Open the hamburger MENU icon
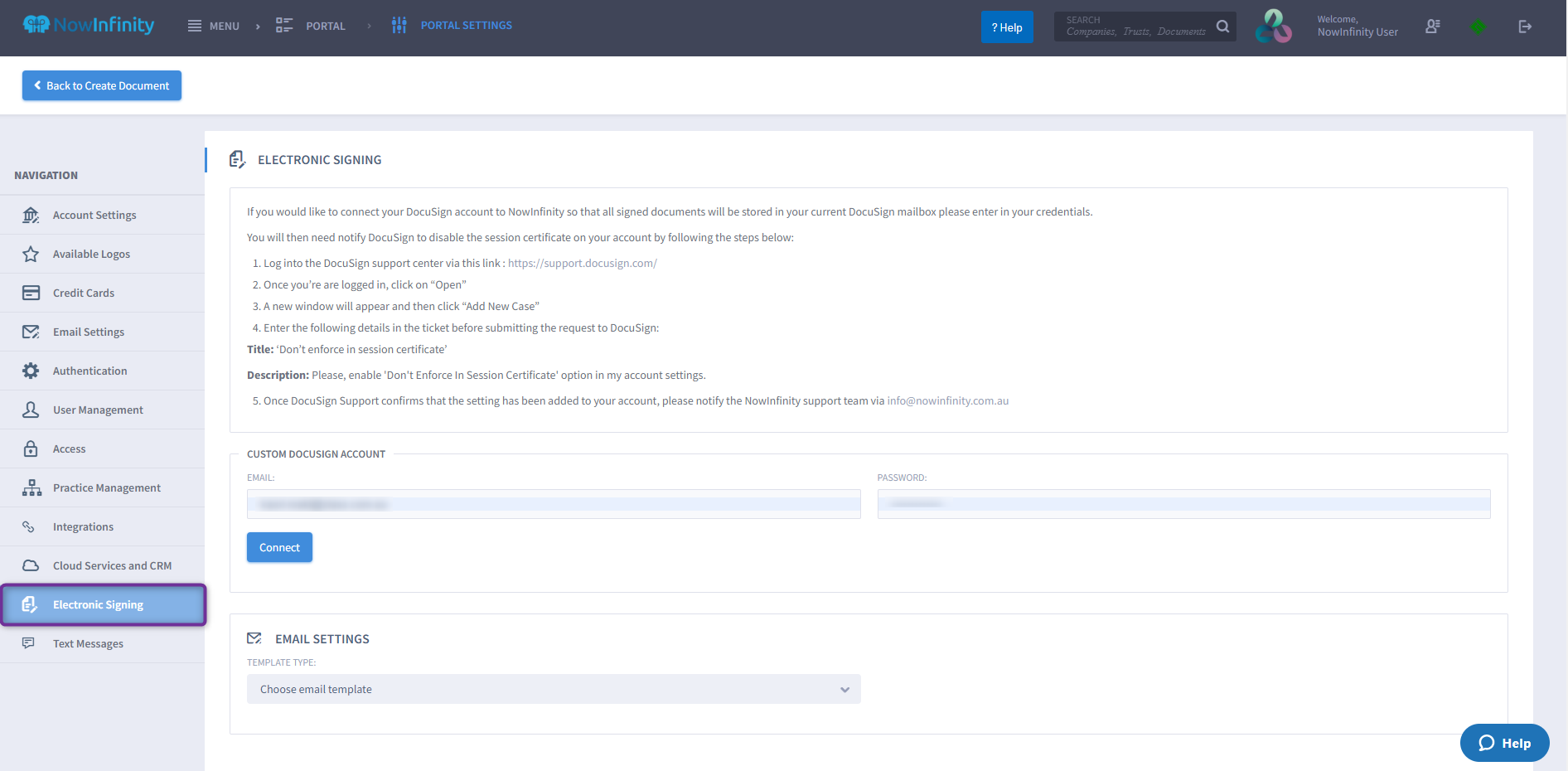This screenshot has width=1568, height=771. [x=195, y=26]
